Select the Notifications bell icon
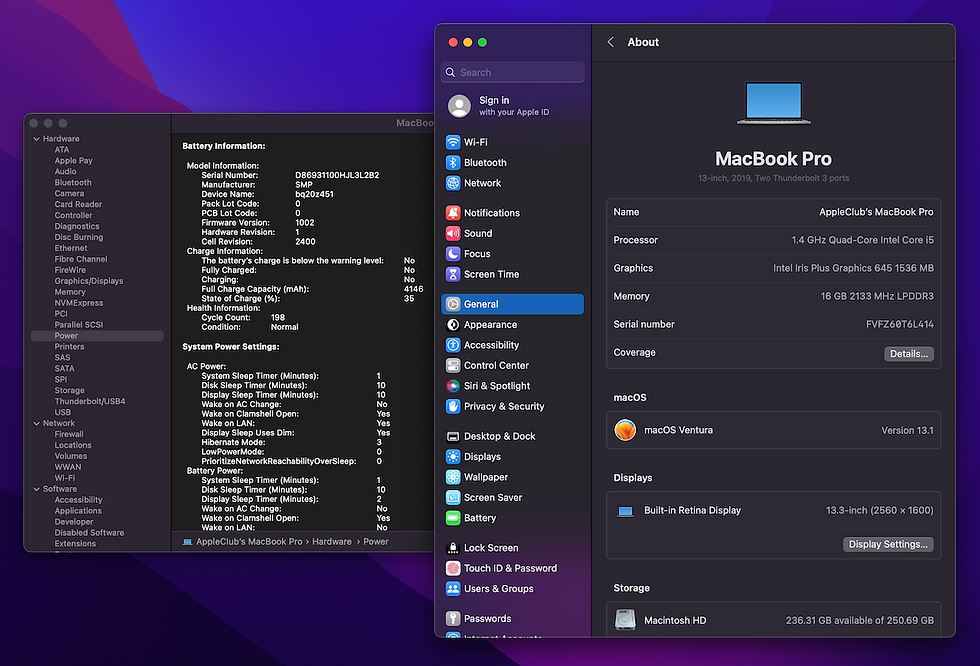Viewport: 980px width, 666px height. 453,213
